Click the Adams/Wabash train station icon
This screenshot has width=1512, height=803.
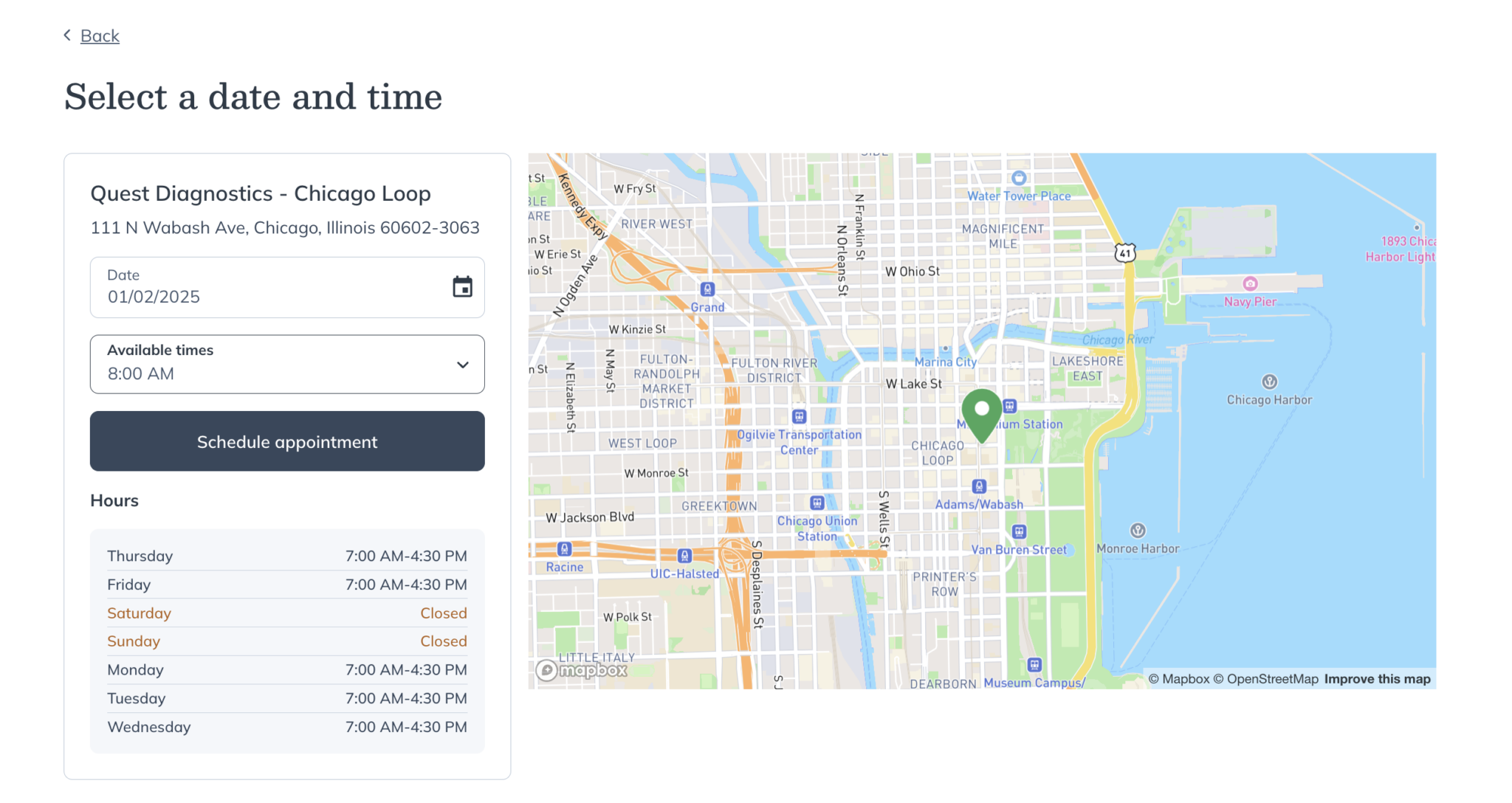click(x=980, y=486)
